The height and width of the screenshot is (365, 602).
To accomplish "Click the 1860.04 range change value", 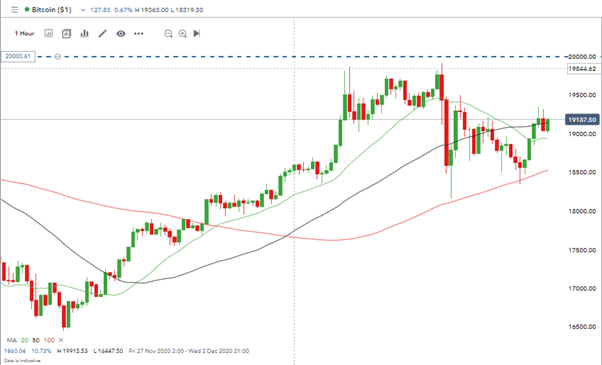I will [15, 351].
